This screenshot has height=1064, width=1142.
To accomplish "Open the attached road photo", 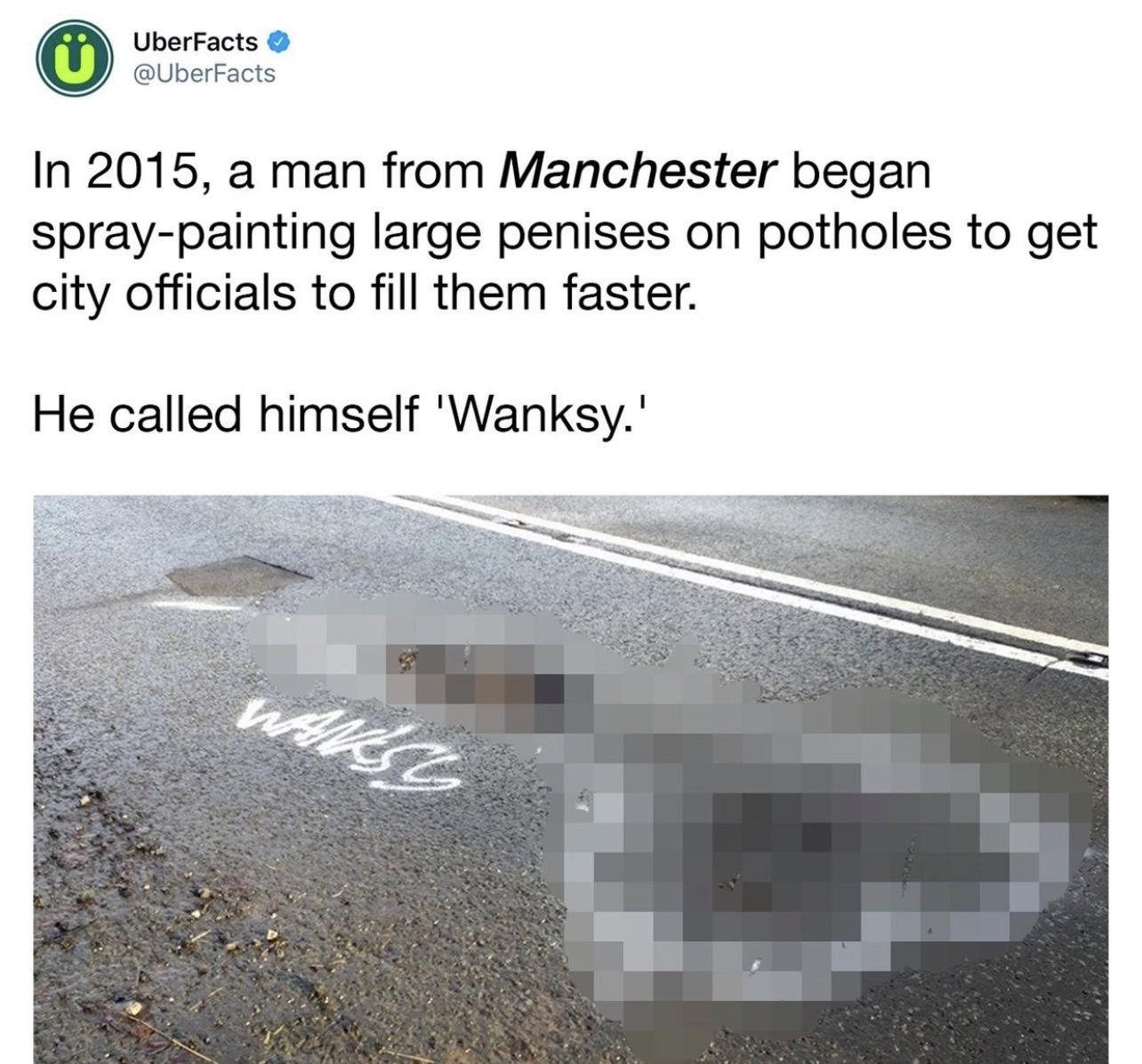I will (x=570, y=778).
